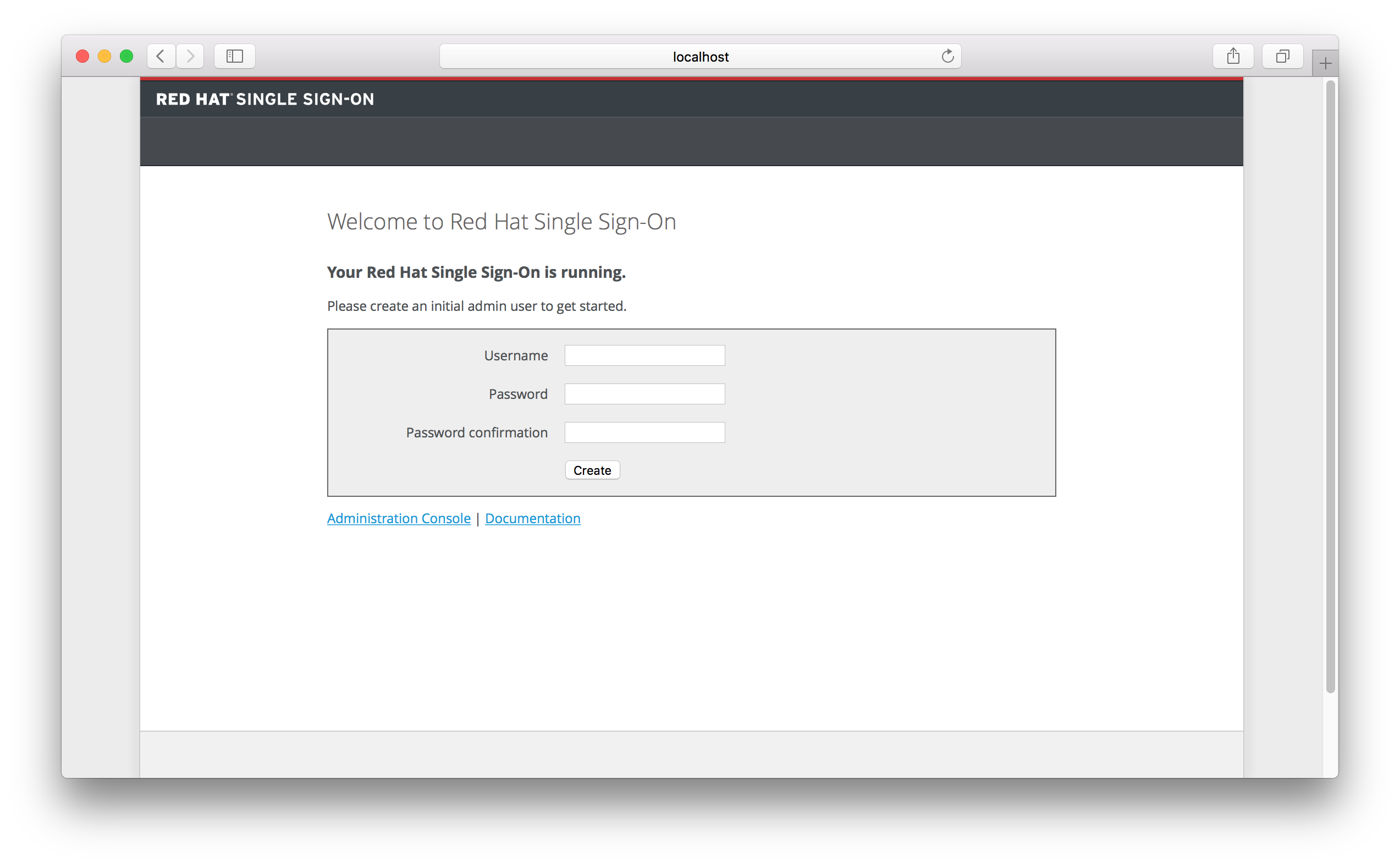Image resolution: width=1400 pixels, height=866 pixels.
Task: Toggle the Safari sidebar icon
Action: click(235, 56)
